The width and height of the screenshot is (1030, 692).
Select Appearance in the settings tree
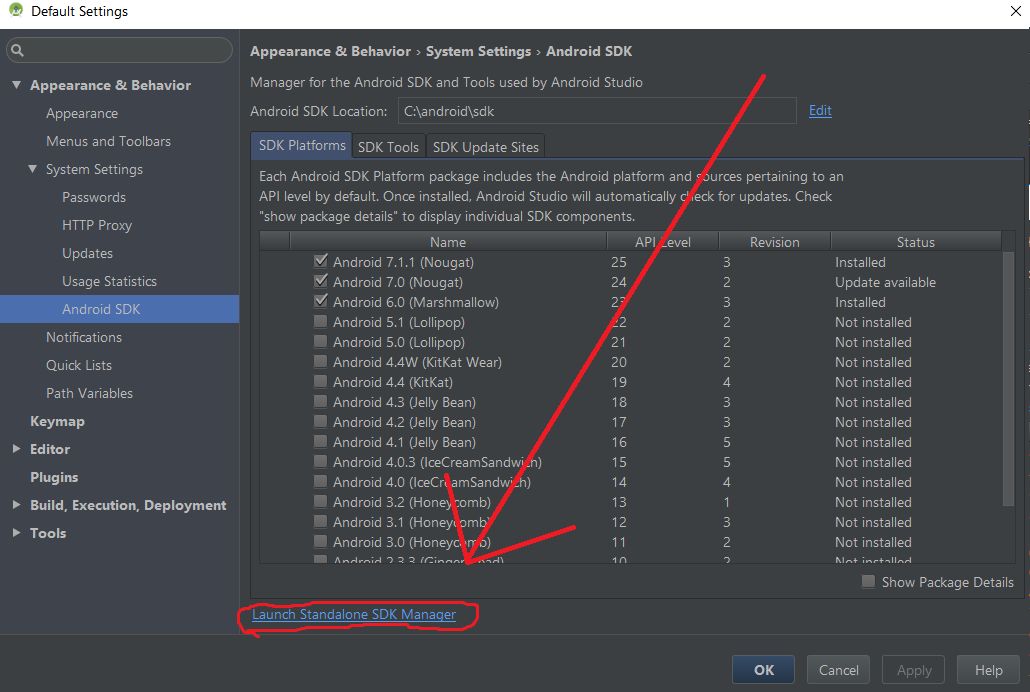coord(82,113)
